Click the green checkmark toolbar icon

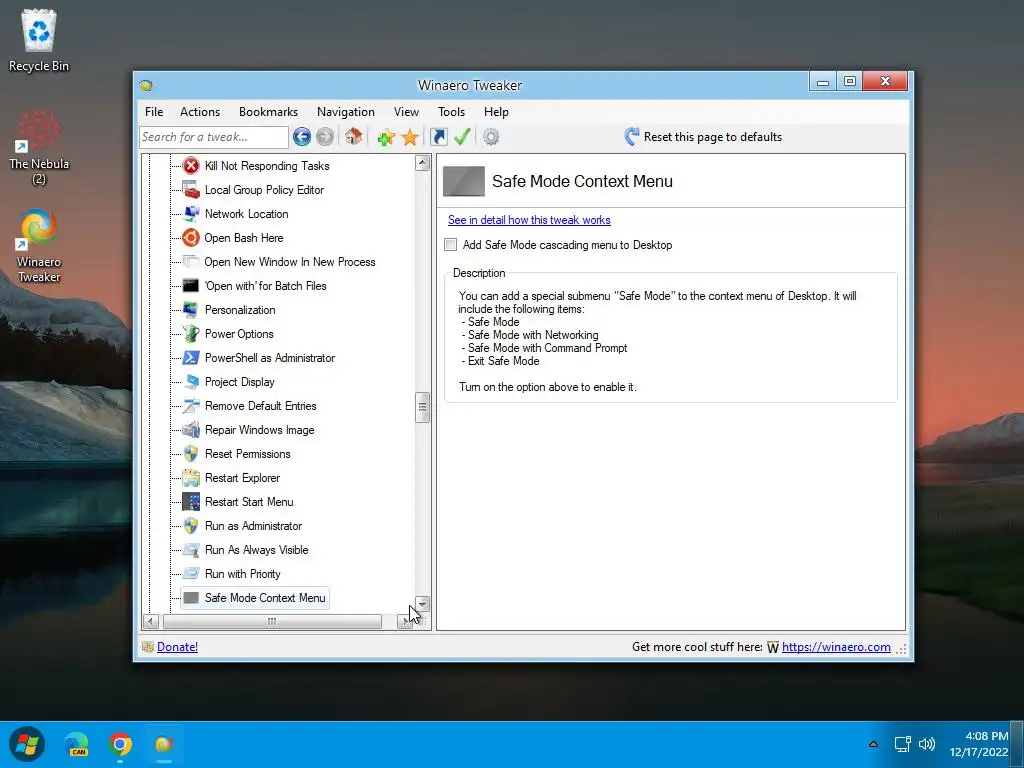pos(462,136)
